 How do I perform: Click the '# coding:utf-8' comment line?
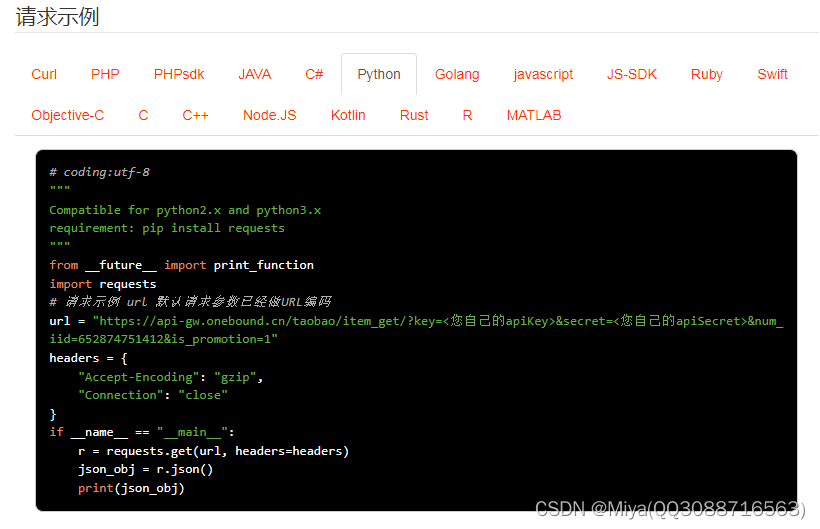[99, 172]
